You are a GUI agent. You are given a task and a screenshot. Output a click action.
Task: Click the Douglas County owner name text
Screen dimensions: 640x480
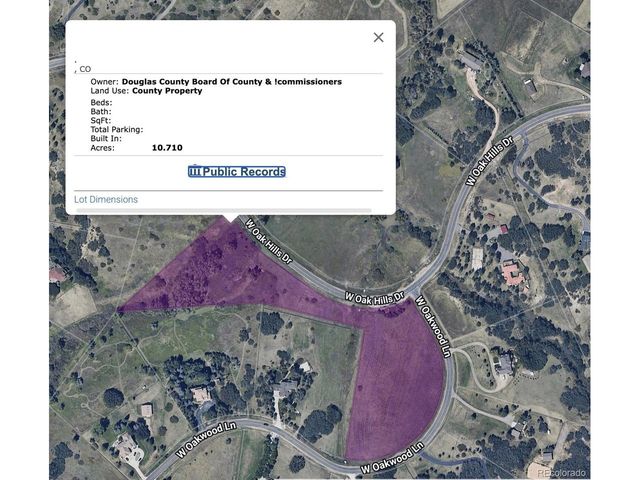tap(232, 82)
